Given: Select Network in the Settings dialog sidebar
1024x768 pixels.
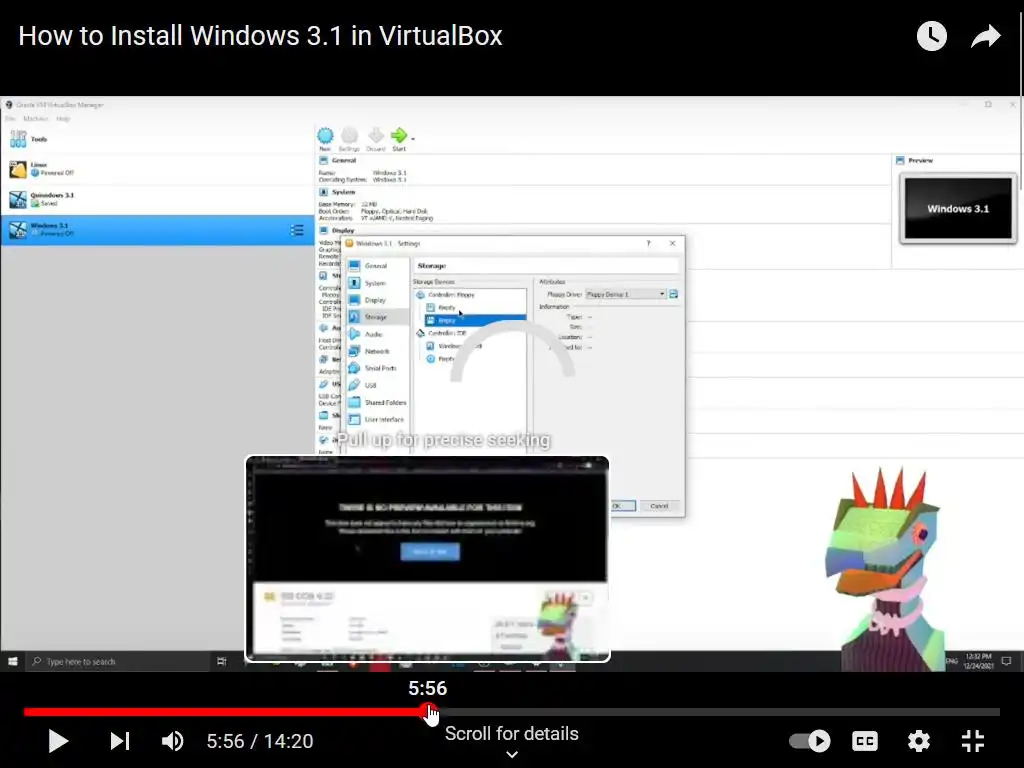Looking at the screenshot, I should 376,351.
